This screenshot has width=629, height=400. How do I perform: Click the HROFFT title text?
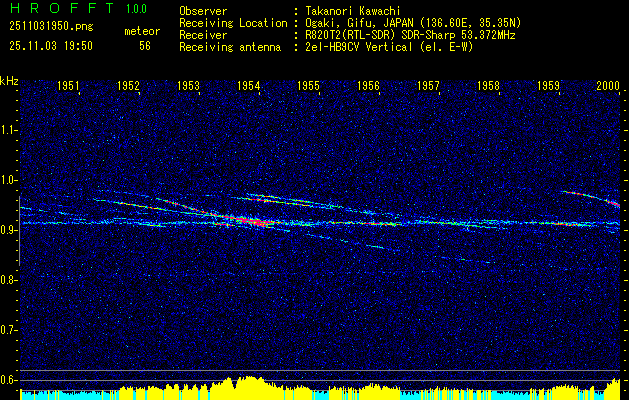click(63, 8)
